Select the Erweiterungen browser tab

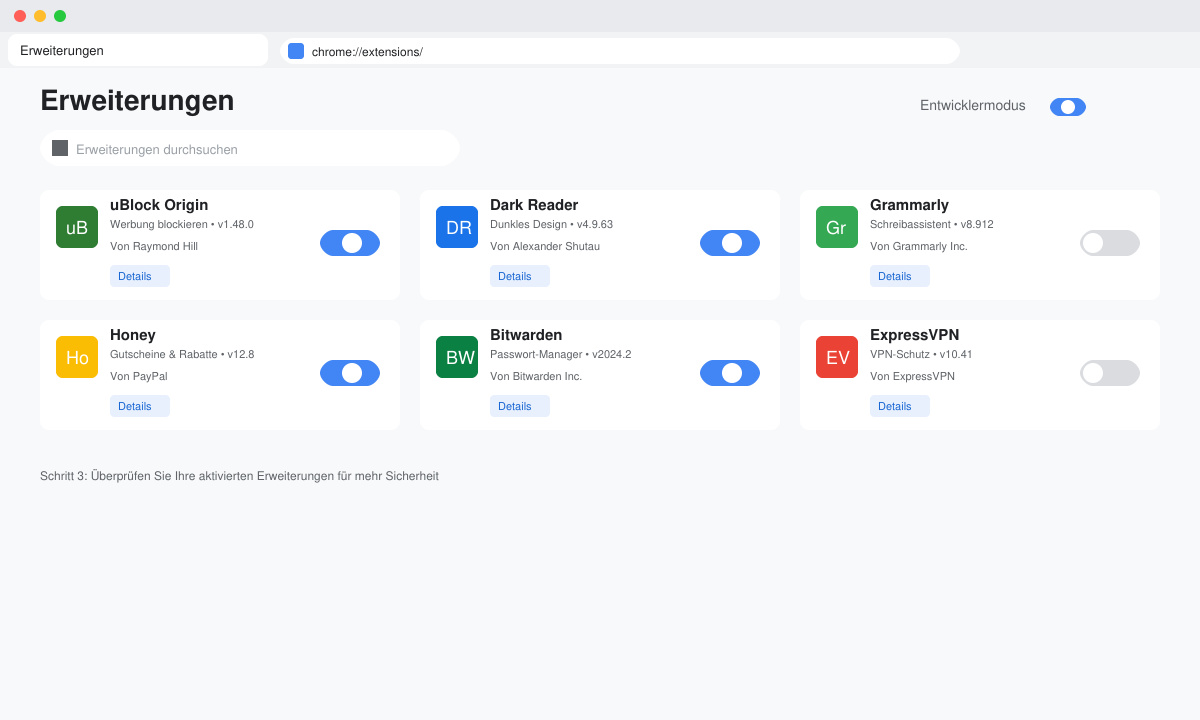coord(138,50)
